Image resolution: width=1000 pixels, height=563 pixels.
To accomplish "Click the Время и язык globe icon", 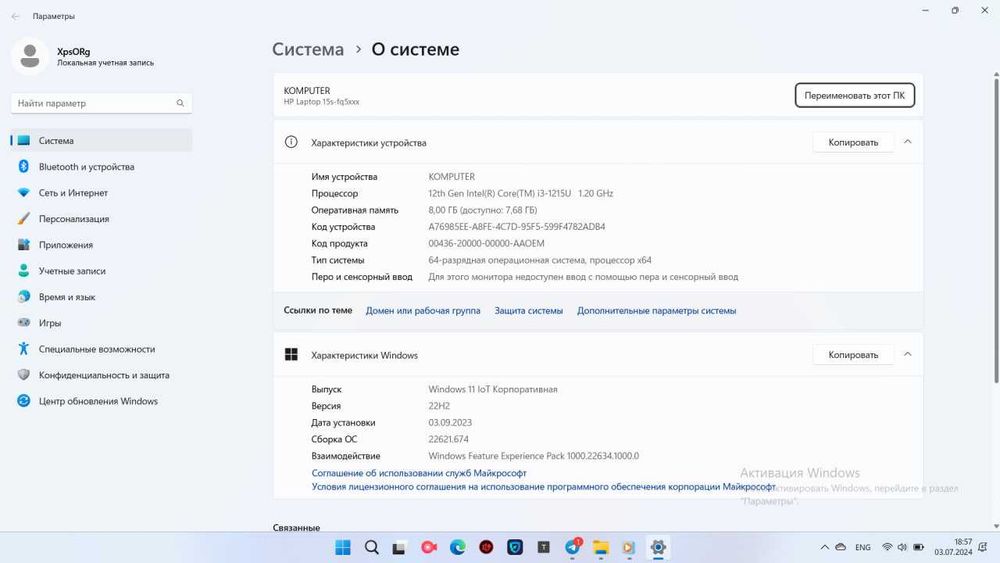I will [24, 296].
